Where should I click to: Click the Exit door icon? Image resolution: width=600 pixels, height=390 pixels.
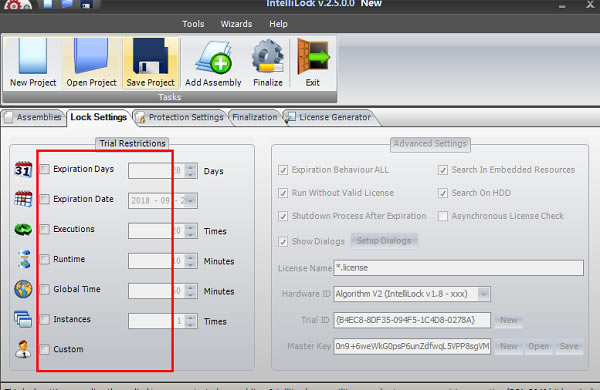pos(313,57)
